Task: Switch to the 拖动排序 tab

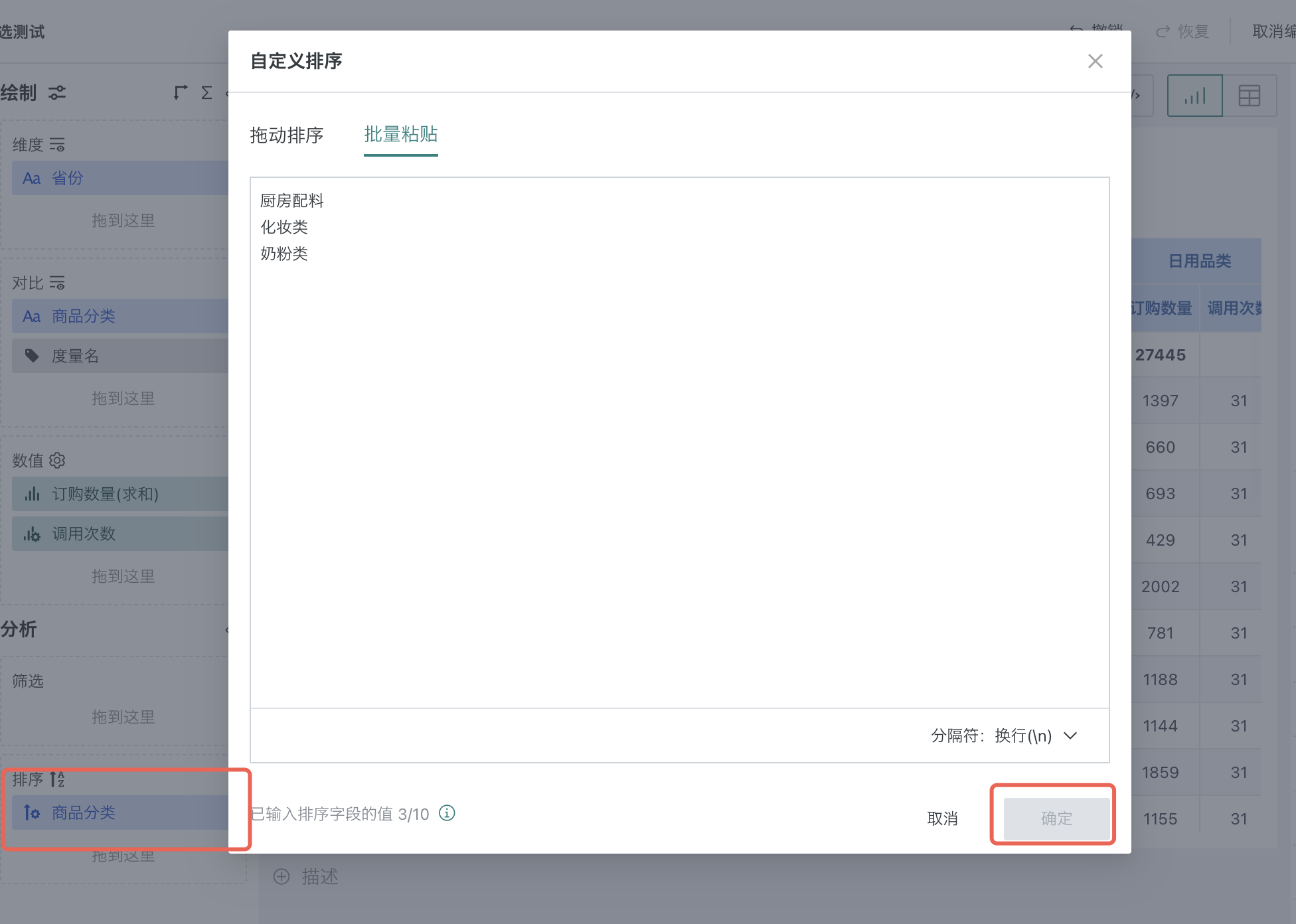Action: click(287, 135)
